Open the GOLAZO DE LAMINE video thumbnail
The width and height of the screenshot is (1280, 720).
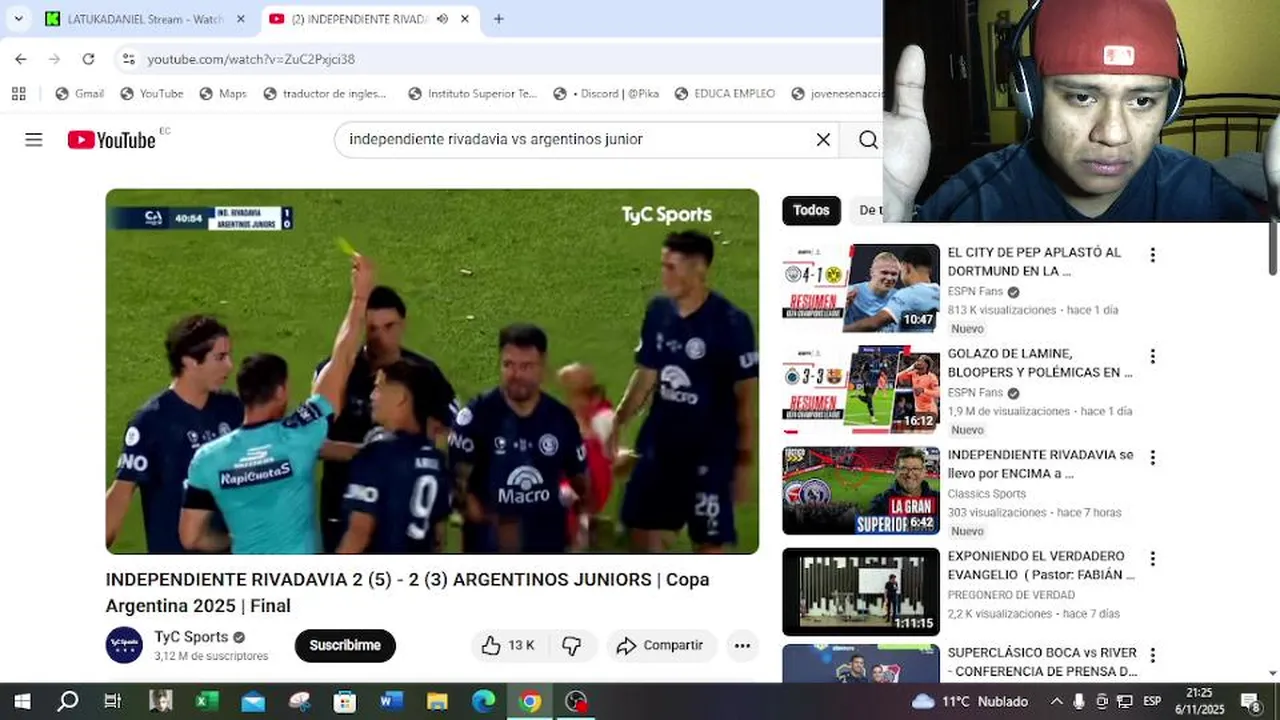pyautogui.click(x=861, y=389)
